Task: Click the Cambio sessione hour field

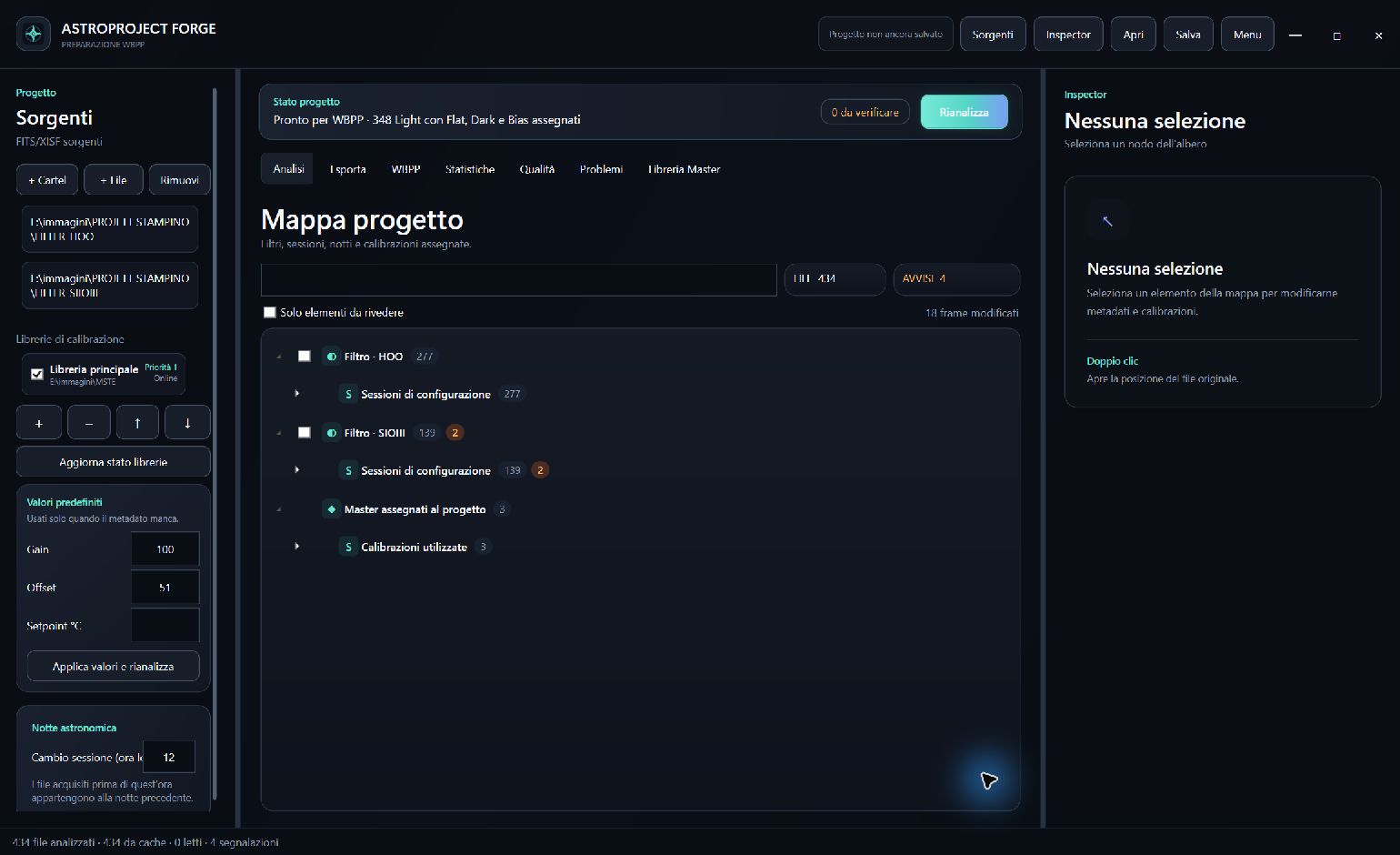Action: pos(169,757)
